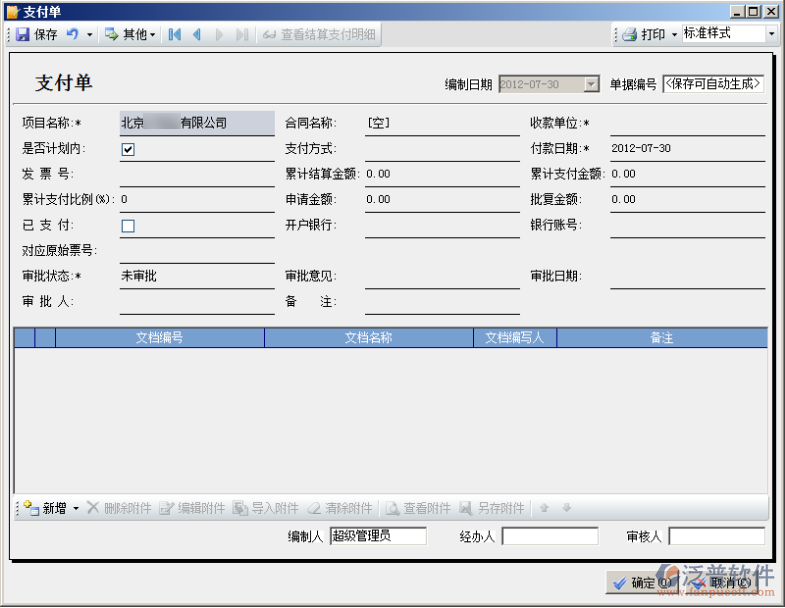Expand the dropdown arrow next to 新增

[76, 508]
